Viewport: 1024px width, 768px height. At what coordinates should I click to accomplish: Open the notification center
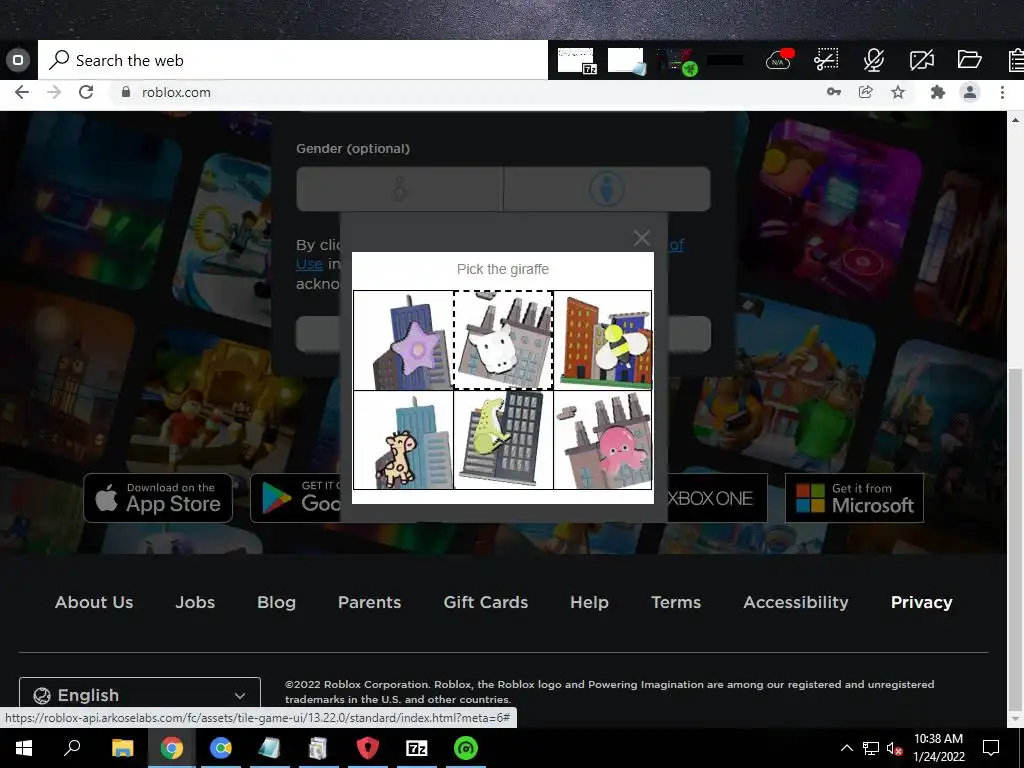[x=991, y=748]
